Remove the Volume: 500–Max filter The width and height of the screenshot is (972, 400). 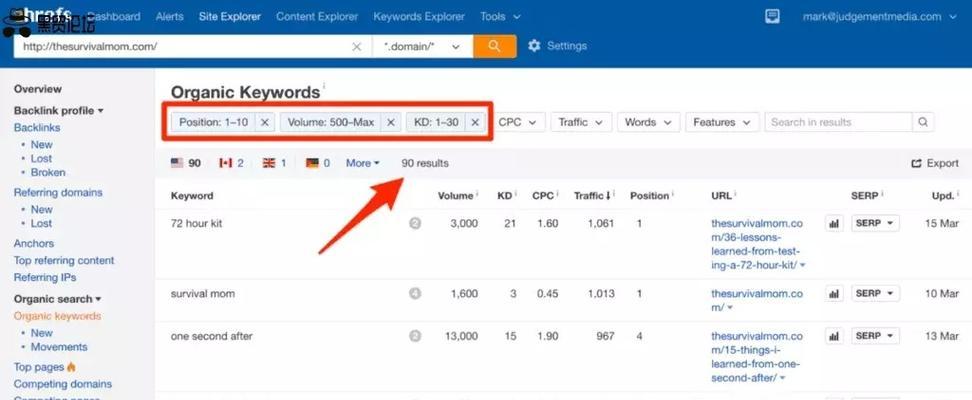[391, 122]
